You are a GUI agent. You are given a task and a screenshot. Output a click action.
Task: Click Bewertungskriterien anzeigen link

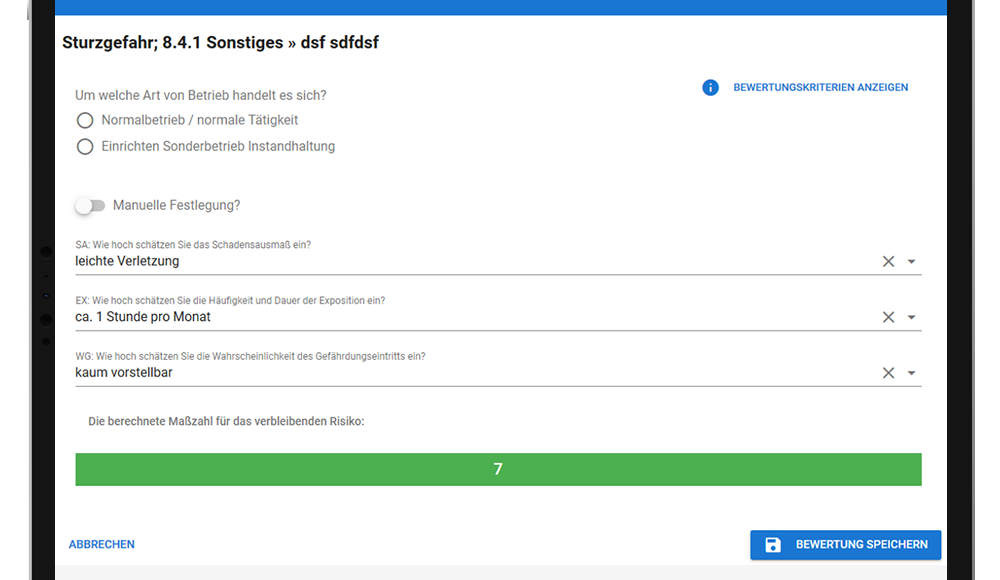tap(820, 87)
